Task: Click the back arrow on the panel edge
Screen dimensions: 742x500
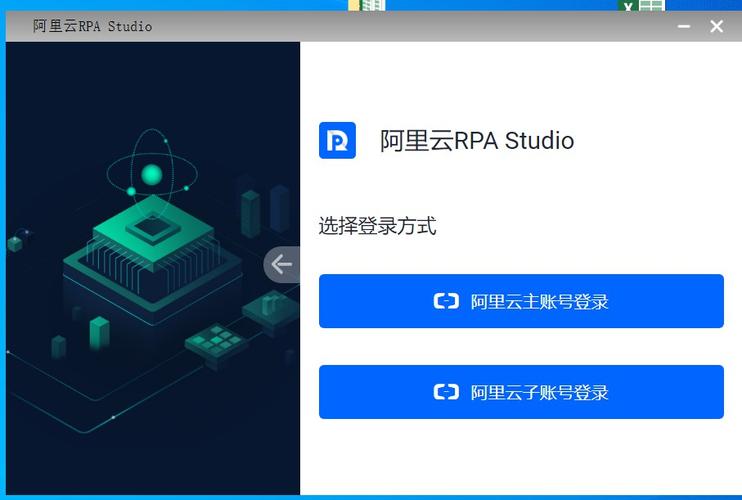Action: tap(282, 264)
